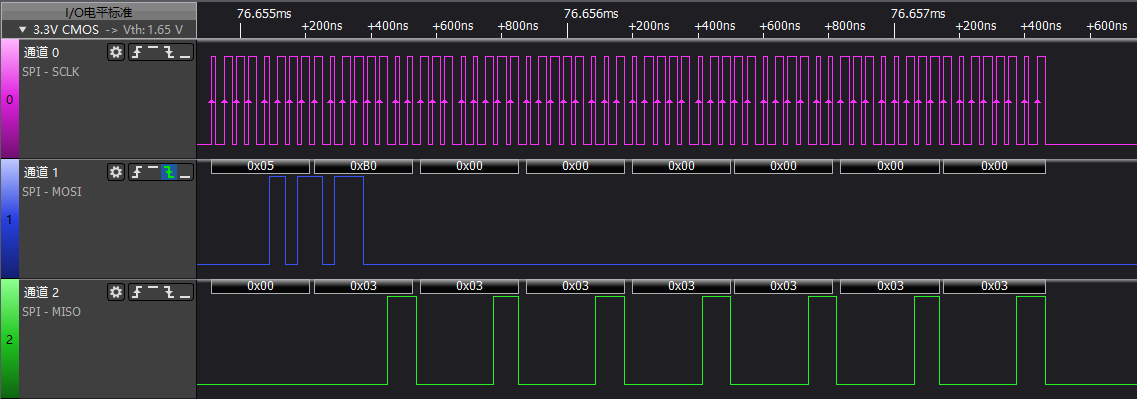This screenshot has width=1137, height=399.
Task: Disable active falling edge trigger on 通道 1
Action: tap(169, 172)
